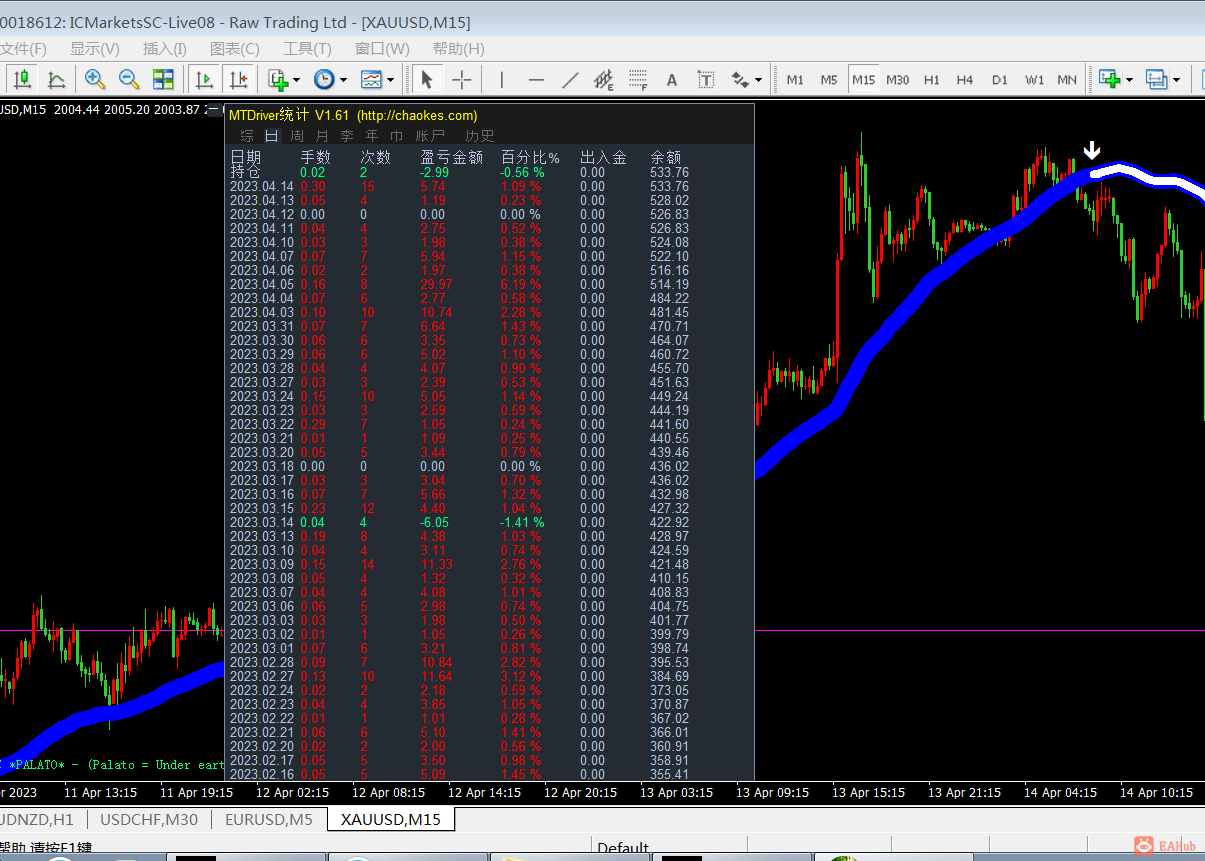Click the 29.97 profit value
Screen dimensions: 1205x861
pos(436,285)
